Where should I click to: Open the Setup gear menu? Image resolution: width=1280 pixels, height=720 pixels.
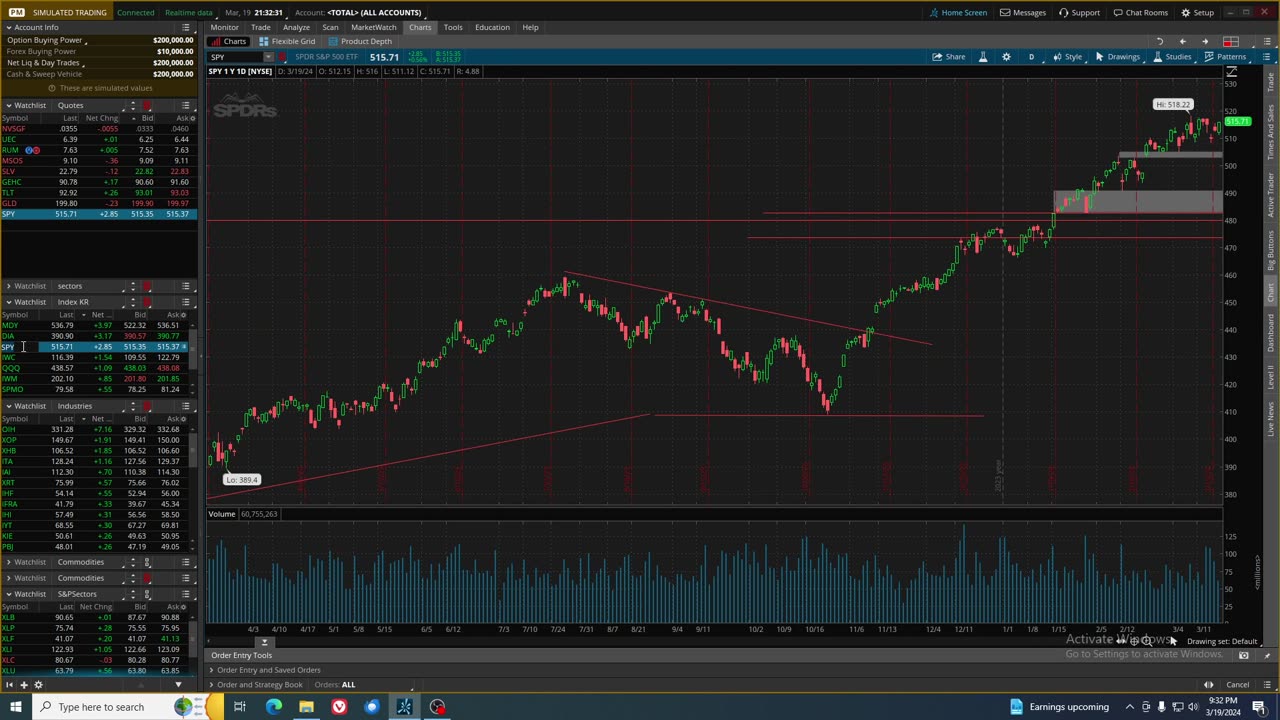point(1197,12)
